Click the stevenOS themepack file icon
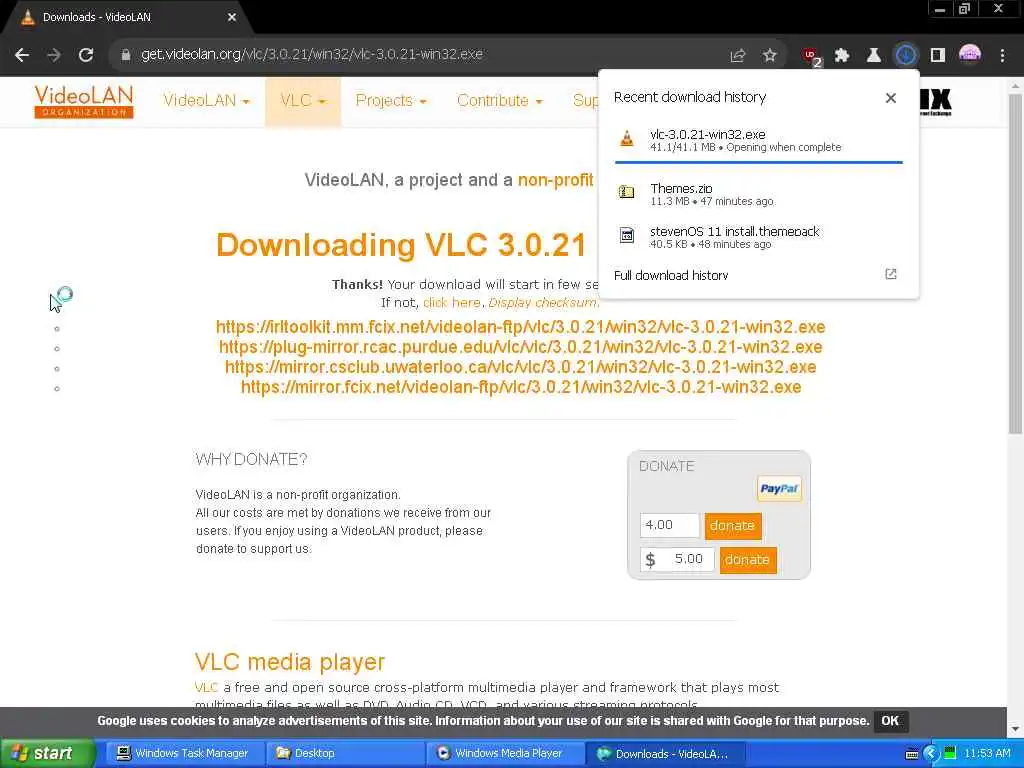 coord(627,236)
